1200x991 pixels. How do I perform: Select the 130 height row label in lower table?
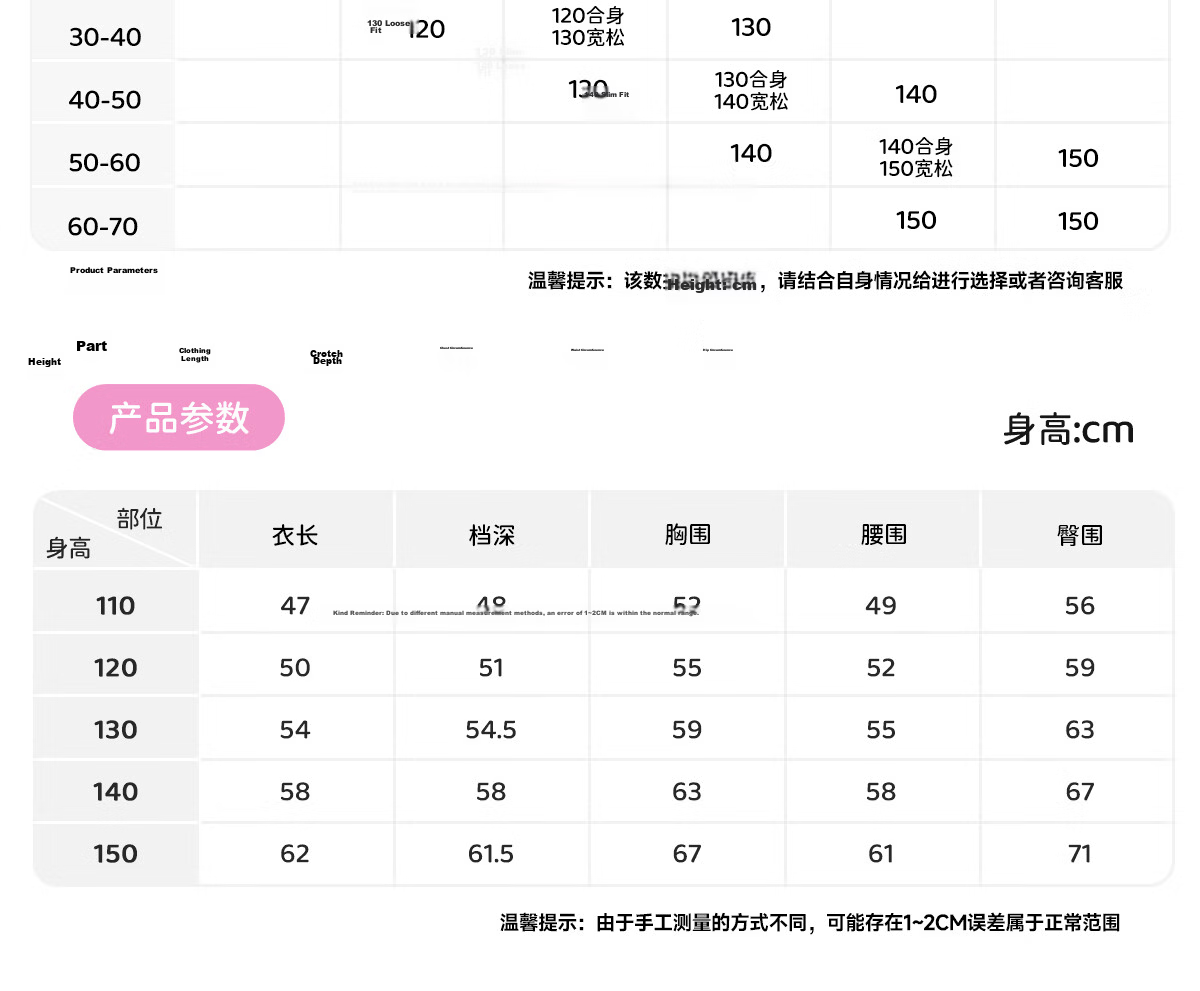click(115, 730)
